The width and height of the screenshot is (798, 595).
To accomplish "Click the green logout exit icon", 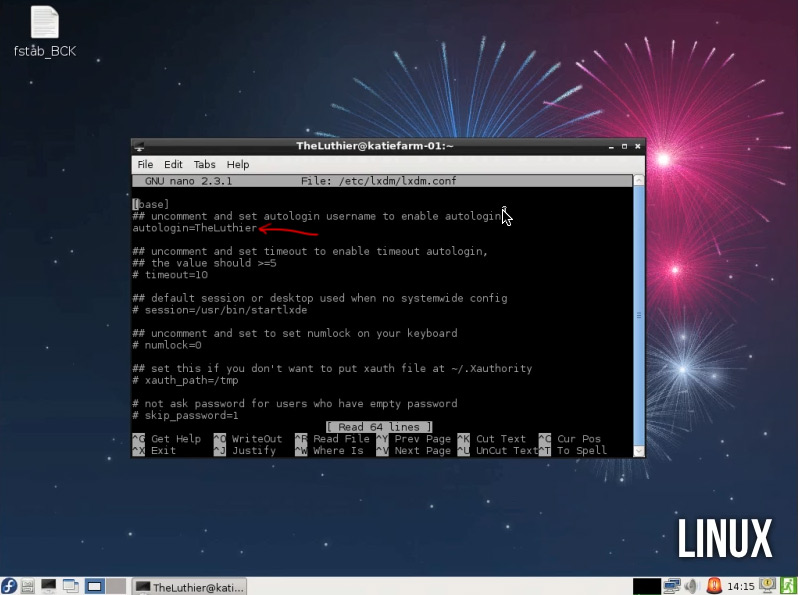I will click(x=788, y=586).
